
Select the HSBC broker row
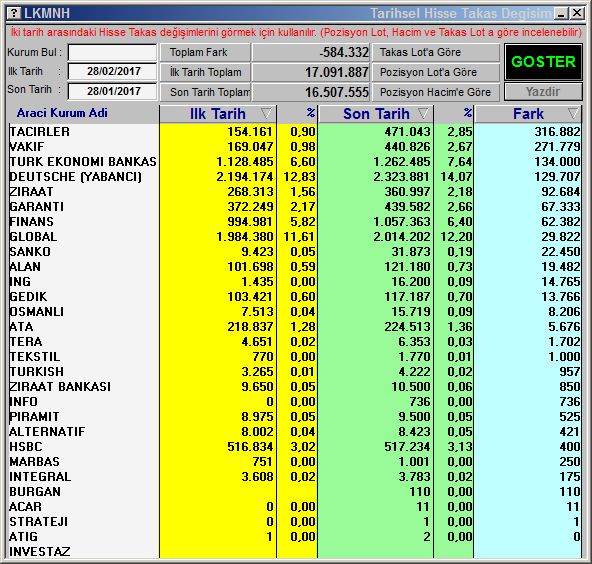coord(295,446)
